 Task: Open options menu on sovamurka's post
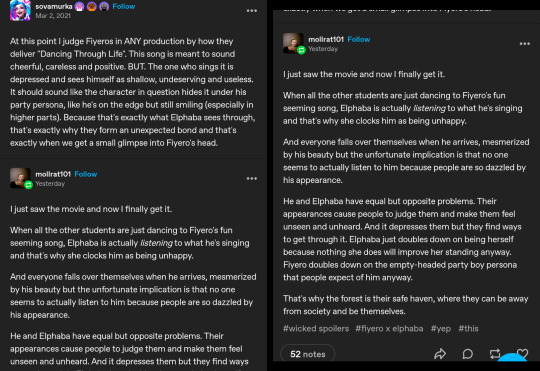tap(252, 11)
